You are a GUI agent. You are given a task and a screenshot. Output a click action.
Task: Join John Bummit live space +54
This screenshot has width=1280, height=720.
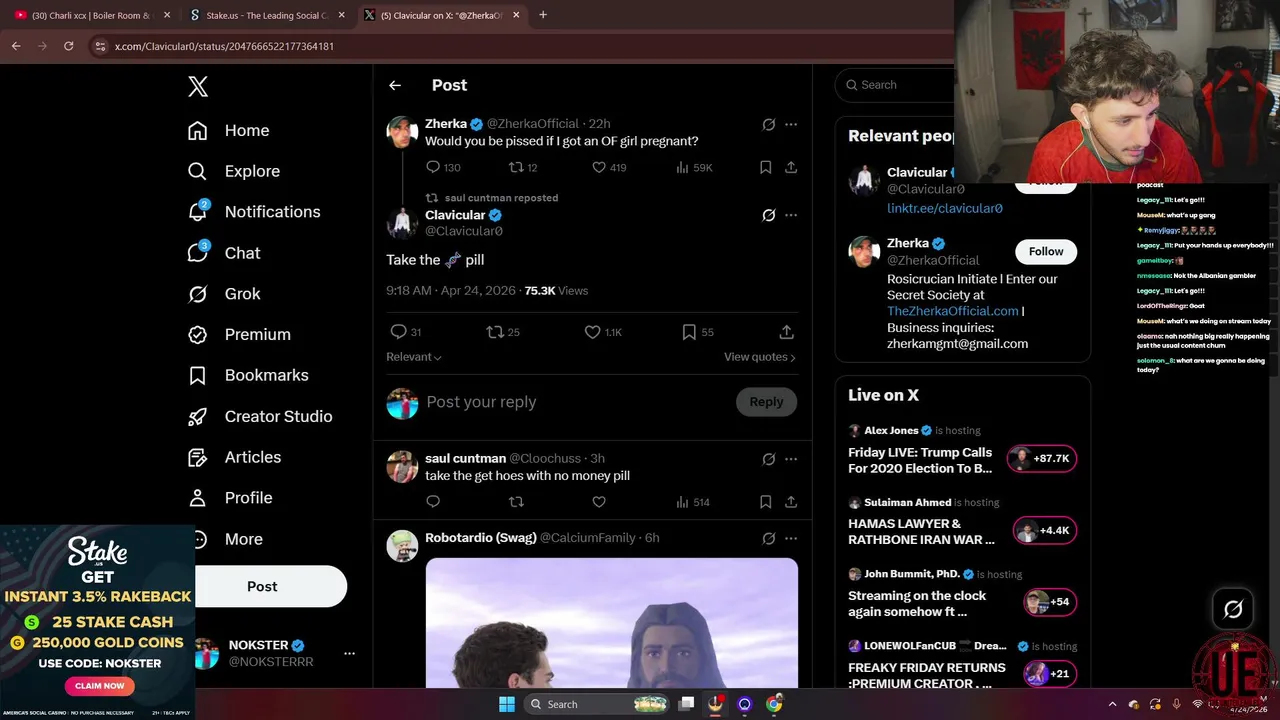[x=1050, y=602]
